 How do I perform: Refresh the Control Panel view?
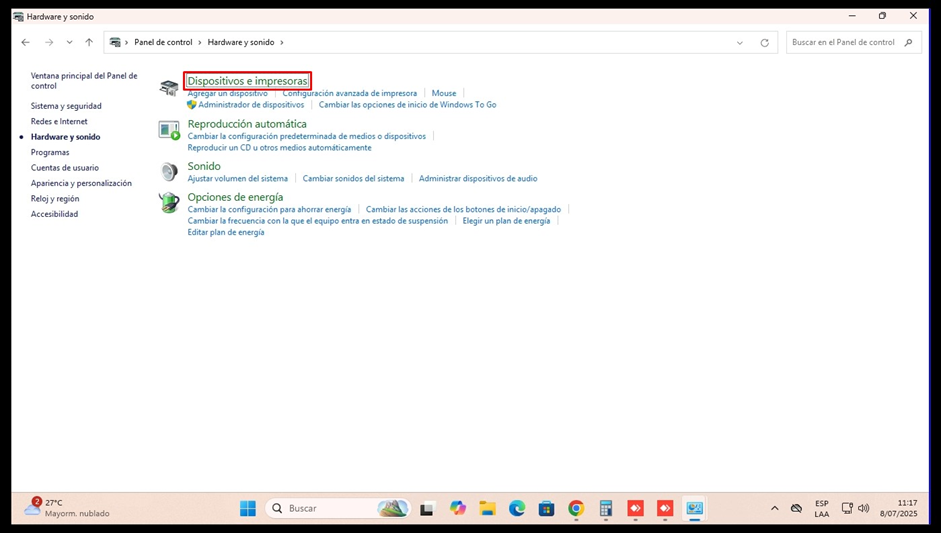pos(765,43)
